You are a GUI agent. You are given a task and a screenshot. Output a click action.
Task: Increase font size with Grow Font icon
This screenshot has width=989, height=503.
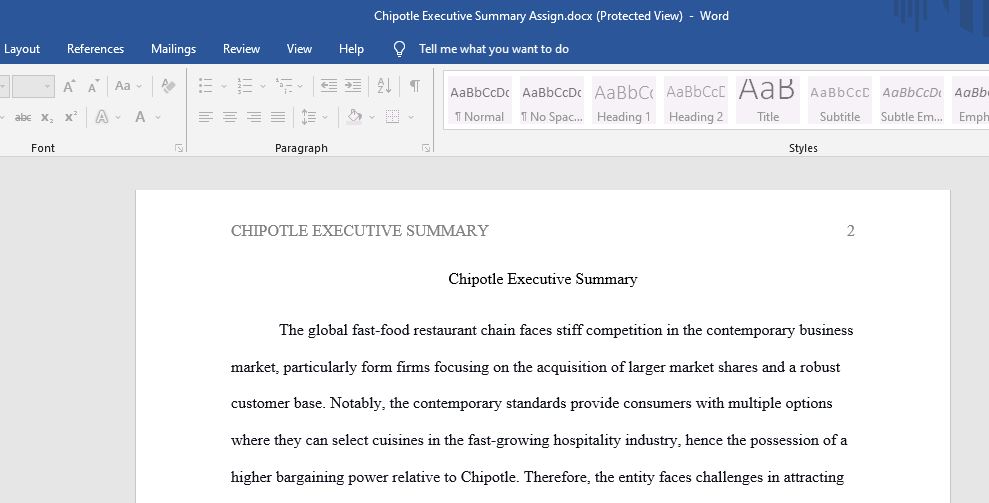point(69,86)
